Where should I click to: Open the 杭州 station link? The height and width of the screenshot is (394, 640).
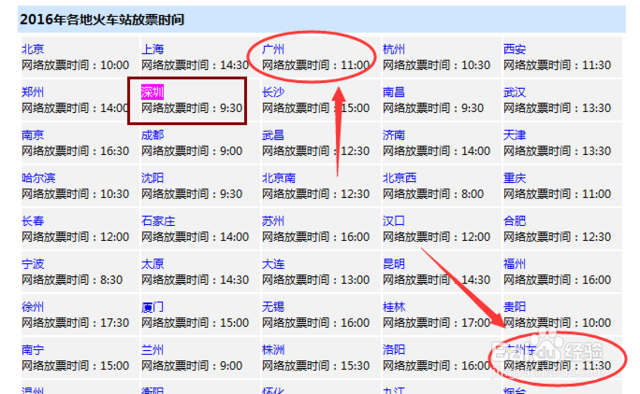pos(394,49)
